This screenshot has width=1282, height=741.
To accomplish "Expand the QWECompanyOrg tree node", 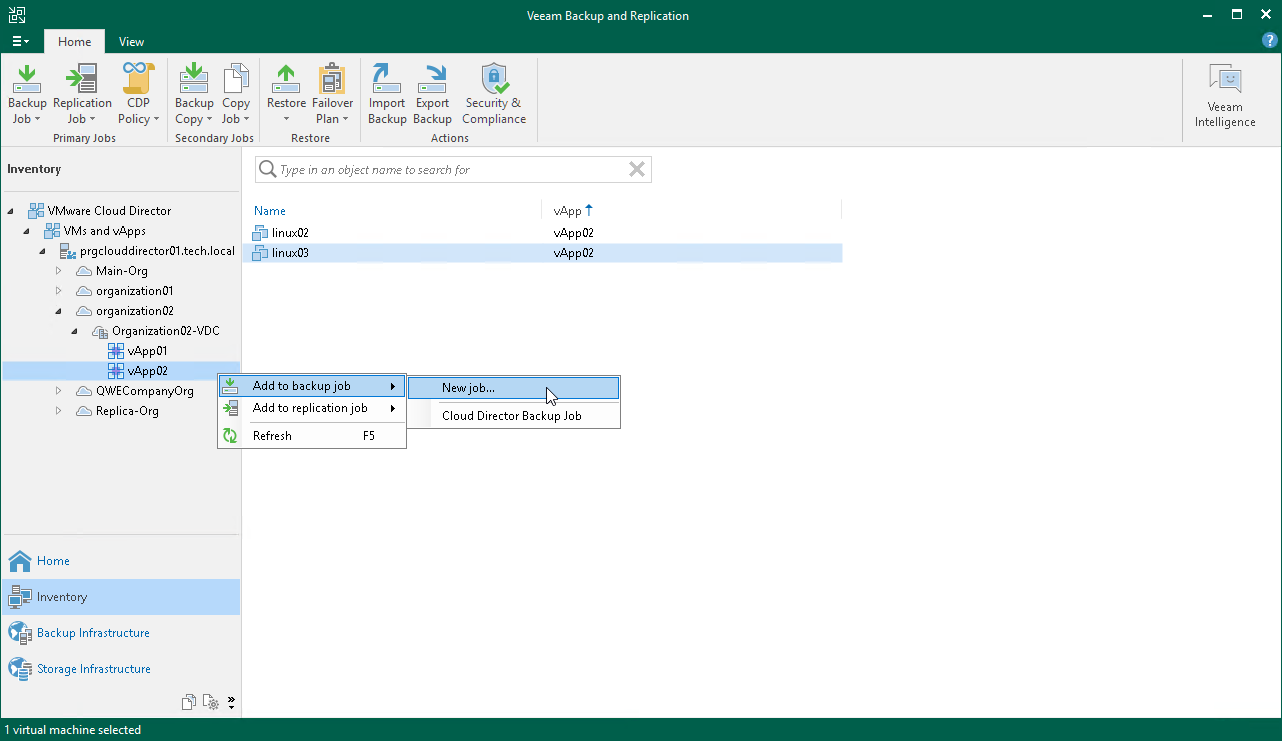I will 58,391.
